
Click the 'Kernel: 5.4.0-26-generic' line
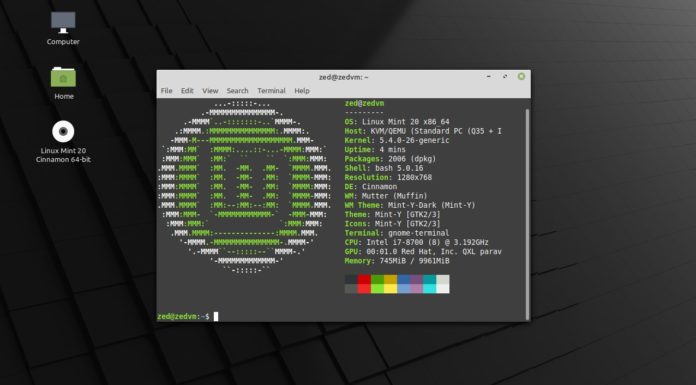397,140
